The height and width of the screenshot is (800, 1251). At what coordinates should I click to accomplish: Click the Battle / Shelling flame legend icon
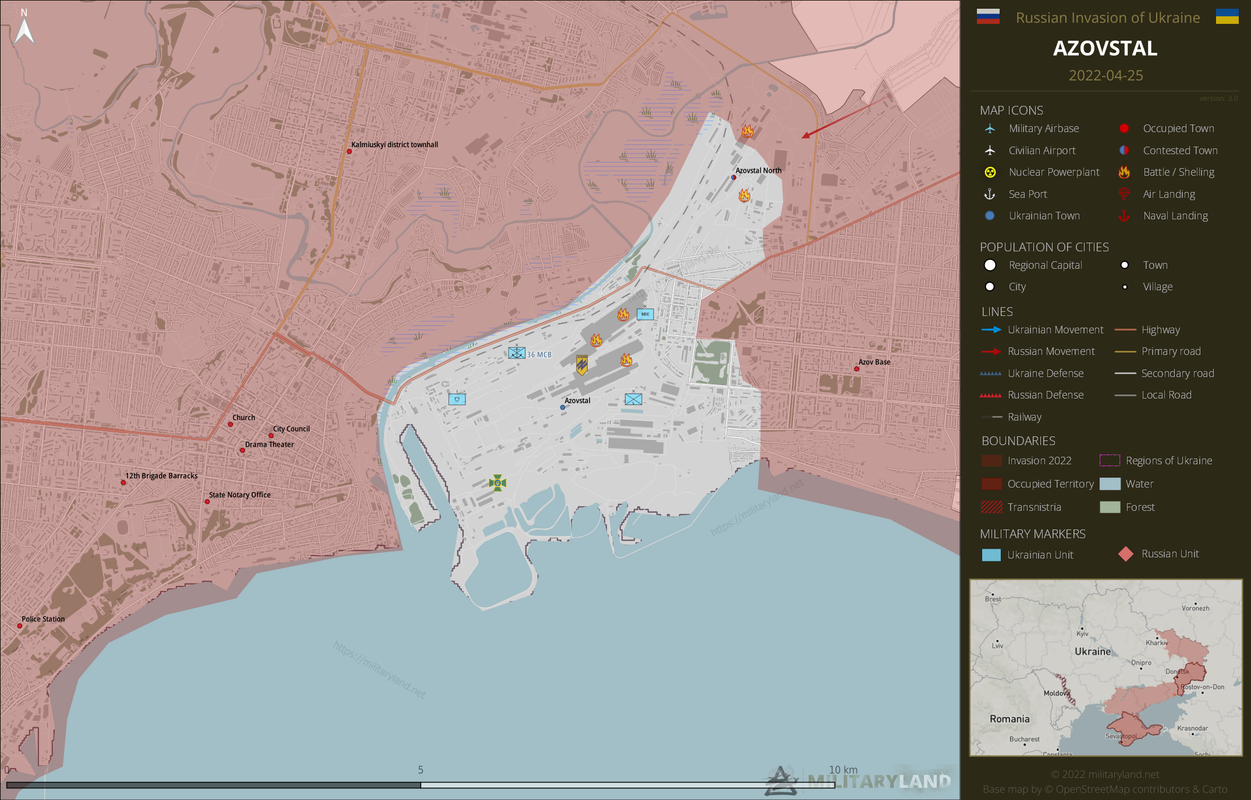pyautogui.click(x=1125, y=172)
